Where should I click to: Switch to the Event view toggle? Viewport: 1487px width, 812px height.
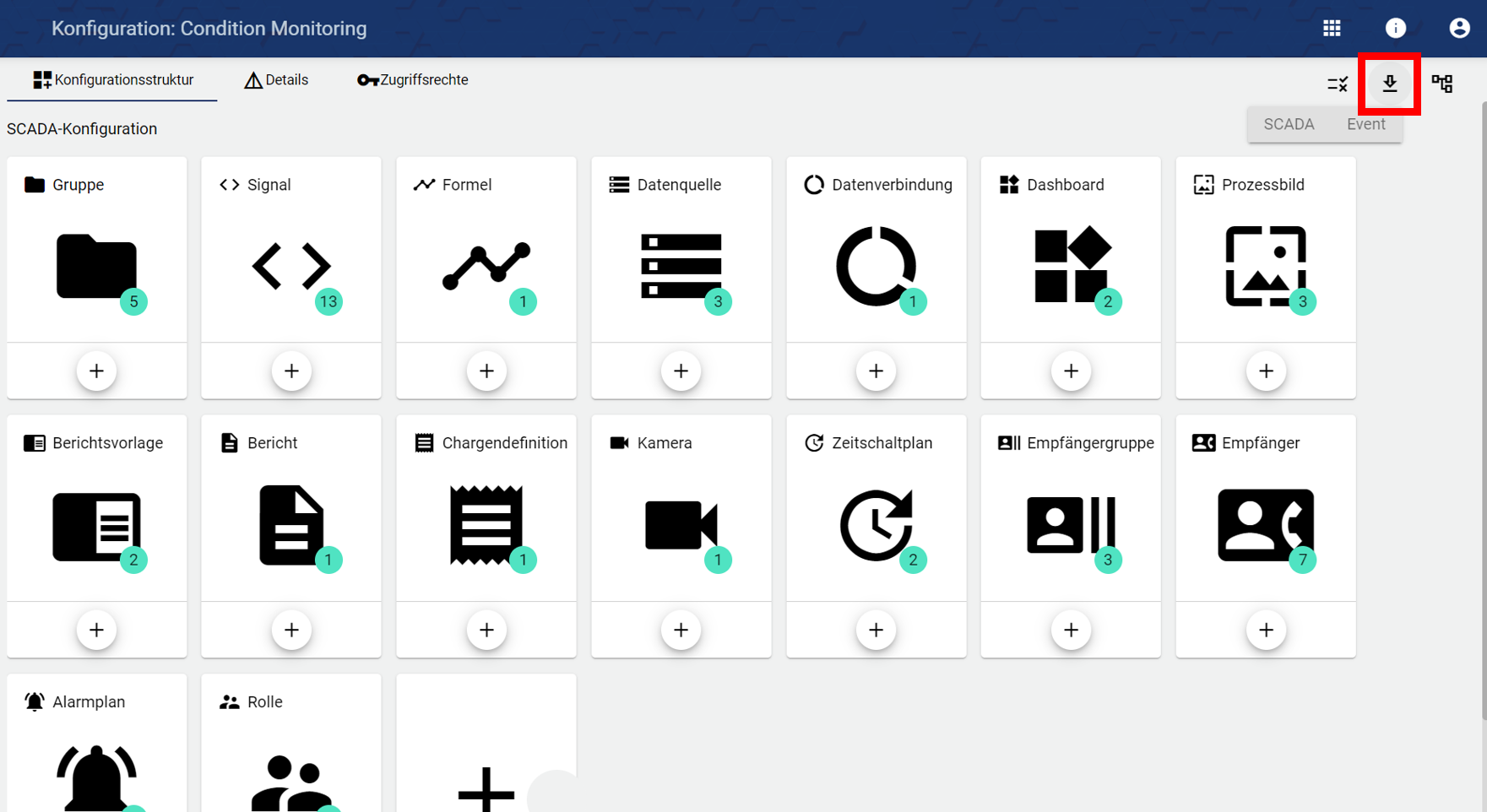1365,124
